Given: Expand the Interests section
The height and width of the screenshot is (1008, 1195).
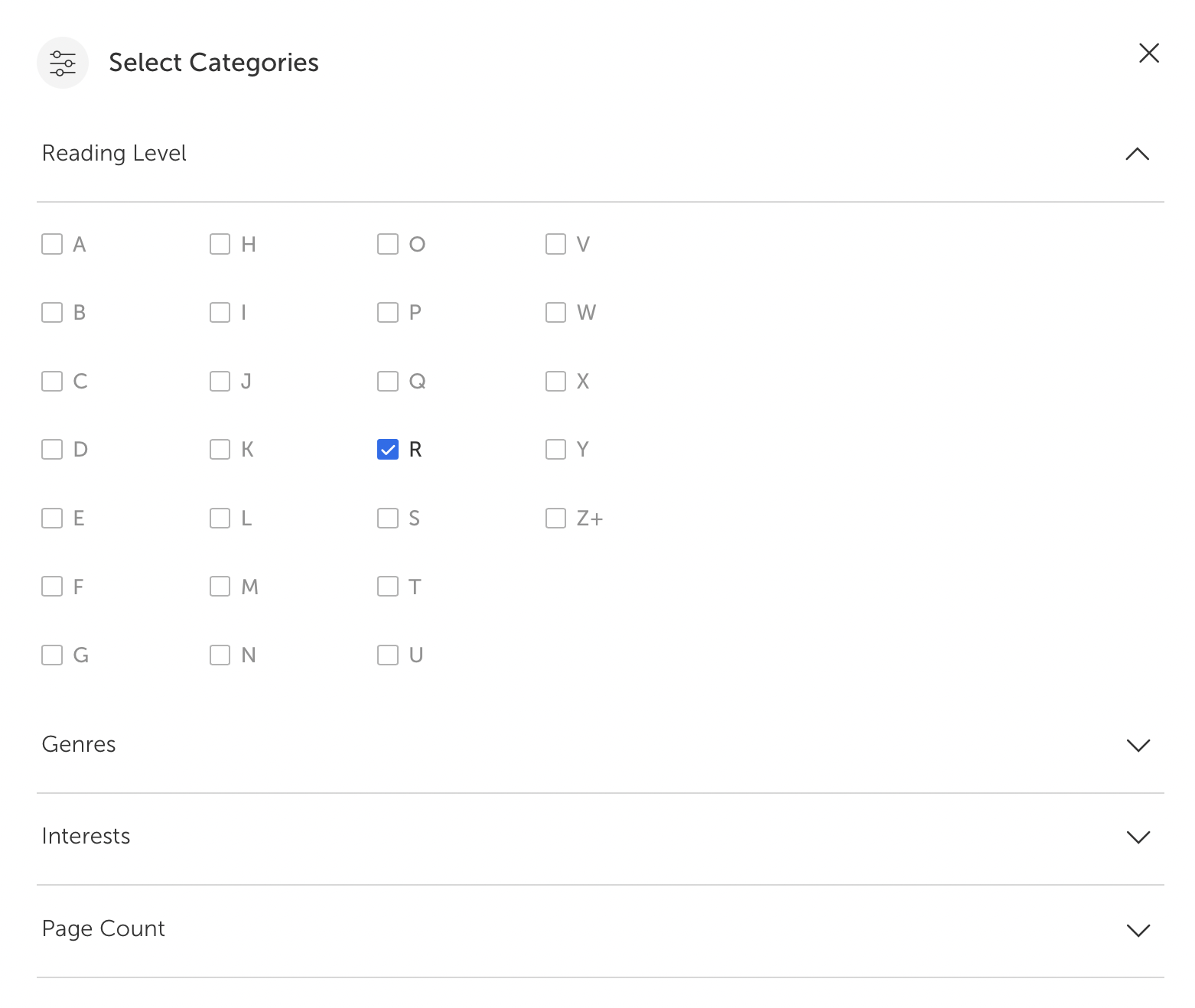Looking at the screenshot, I should (x=1138, y=837).
